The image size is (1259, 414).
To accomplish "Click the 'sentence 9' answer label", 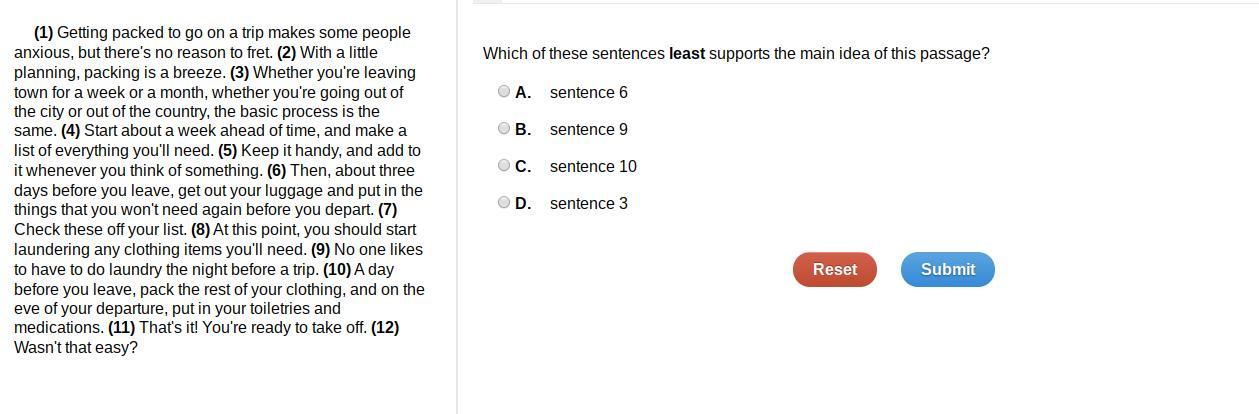I will 589,130.
